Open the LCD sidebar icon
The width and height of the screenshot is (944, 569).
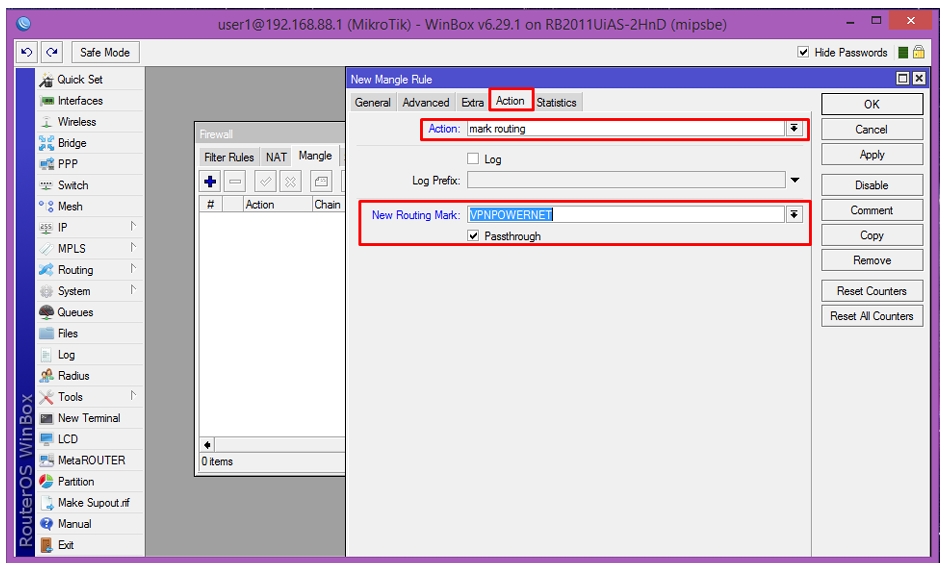point(46,439)
